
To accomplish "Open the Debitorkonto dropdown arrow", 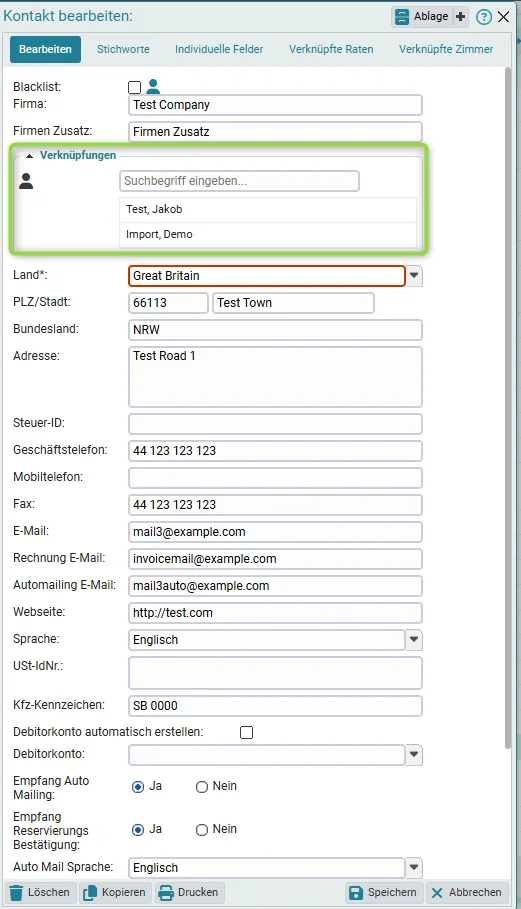I will (x=414, y=755).
